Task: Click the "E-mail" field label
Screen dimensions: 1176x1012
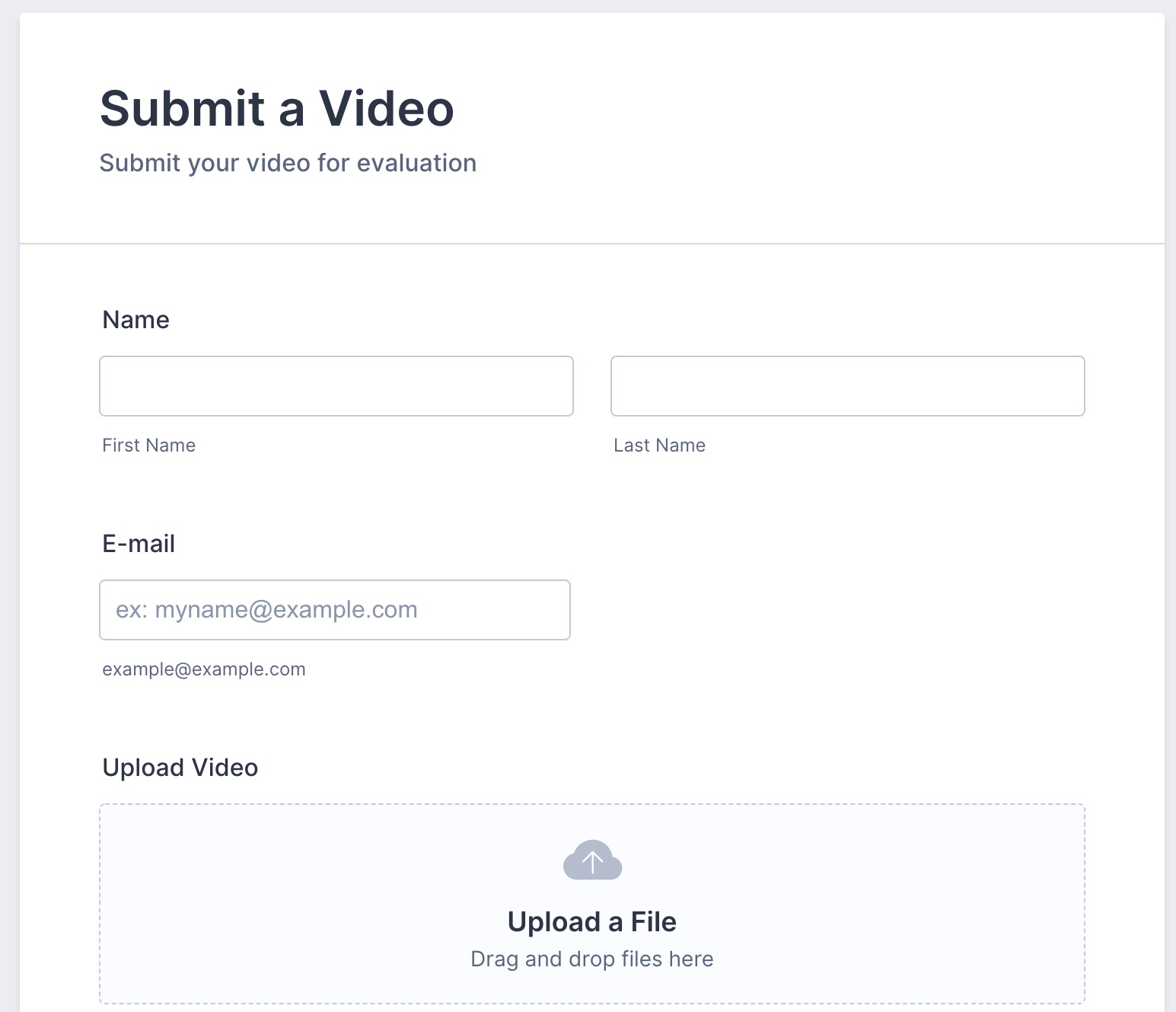Action: click(x=139, y=544)
